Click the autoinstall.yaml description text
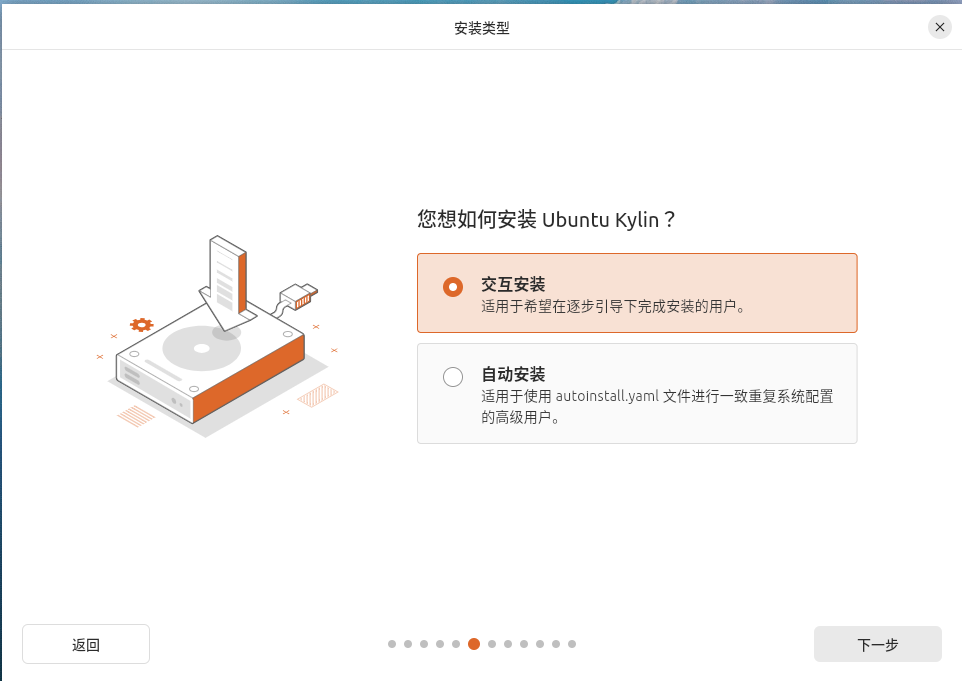The height and width of the screenshot is (681, 962). pyautogui.click(x=657, y=407)
